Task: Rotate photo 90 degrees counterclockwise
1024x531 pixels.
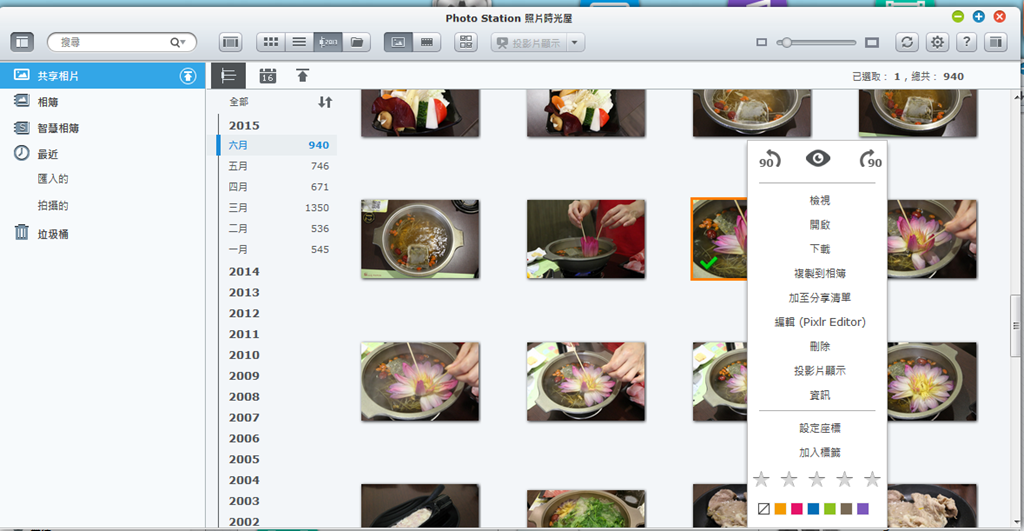Action: [769, 159]
